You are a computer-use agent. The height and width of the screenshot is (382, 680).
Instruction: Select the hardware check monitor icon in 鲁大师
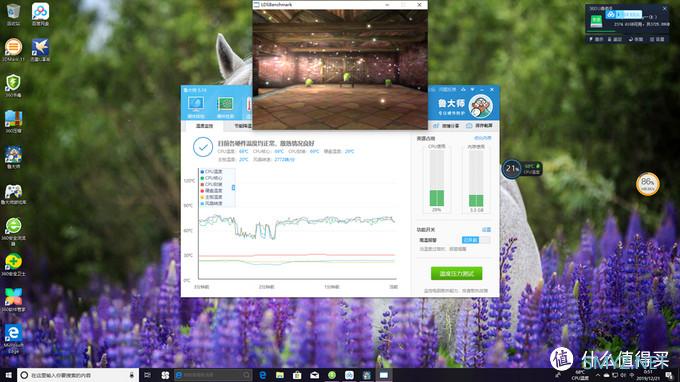tap(196, 107)
